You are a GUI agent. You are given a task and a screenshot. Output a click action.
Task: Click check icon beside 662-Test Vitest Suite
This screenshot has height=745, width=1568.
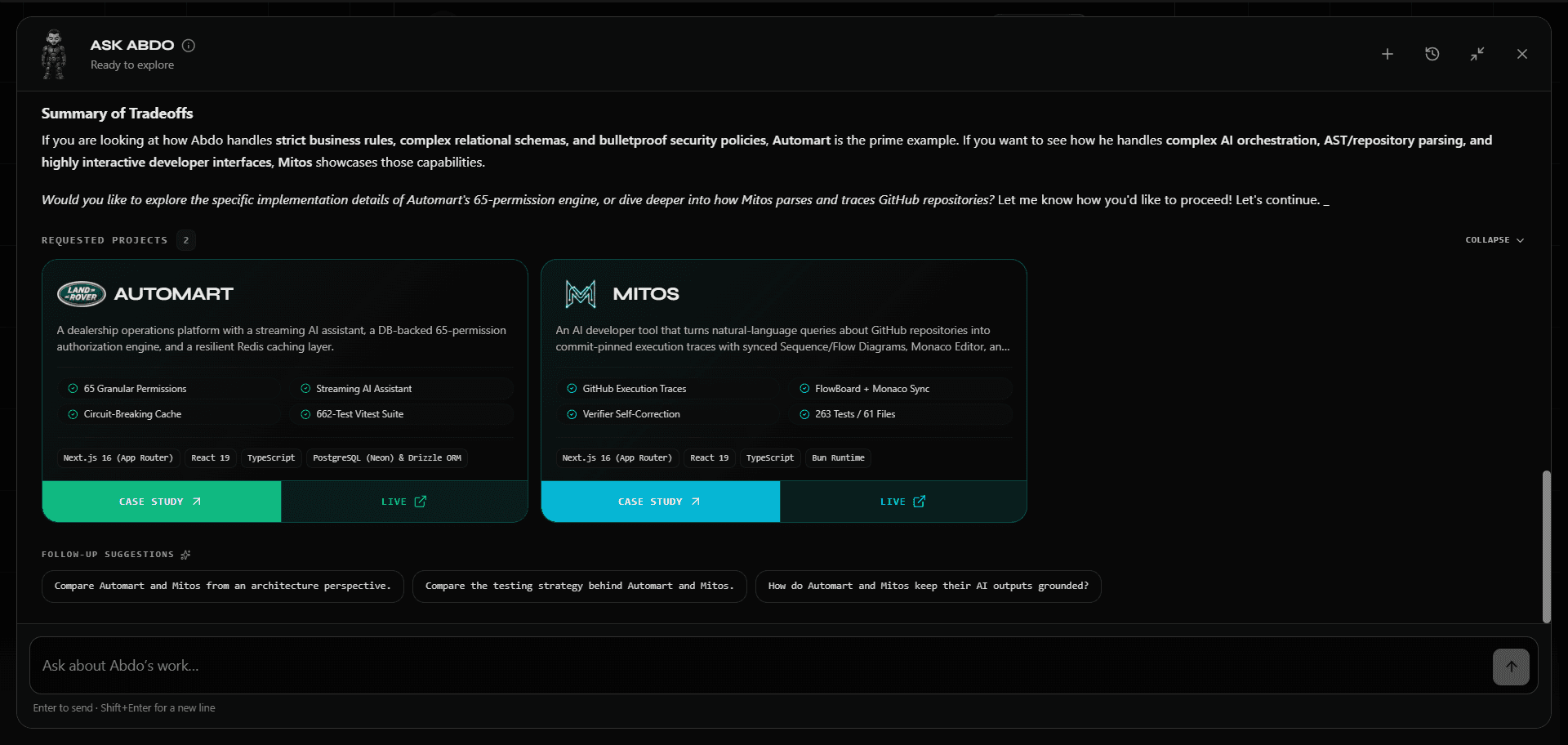tap(305, 414)
